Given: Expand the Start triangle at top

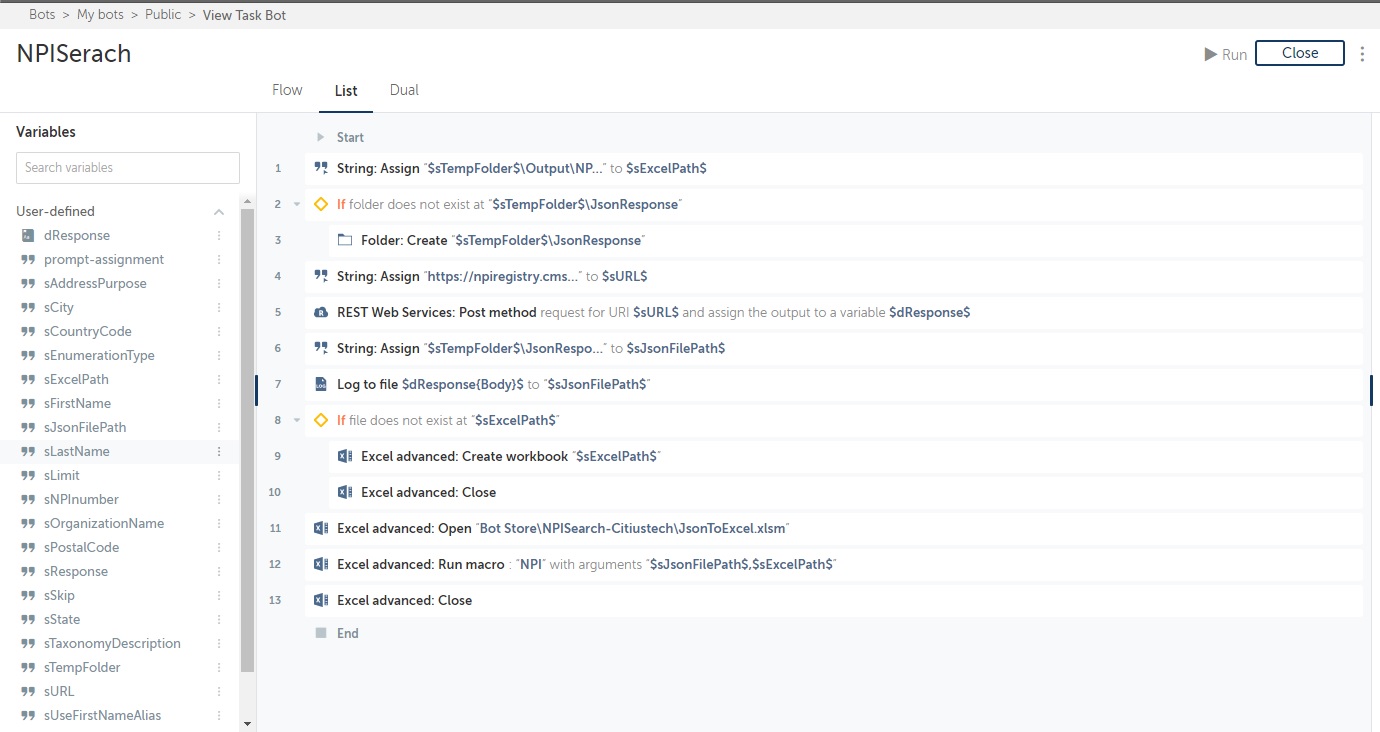Looking at the screenshot, I should pyautogui.click(x=321, y=137).
